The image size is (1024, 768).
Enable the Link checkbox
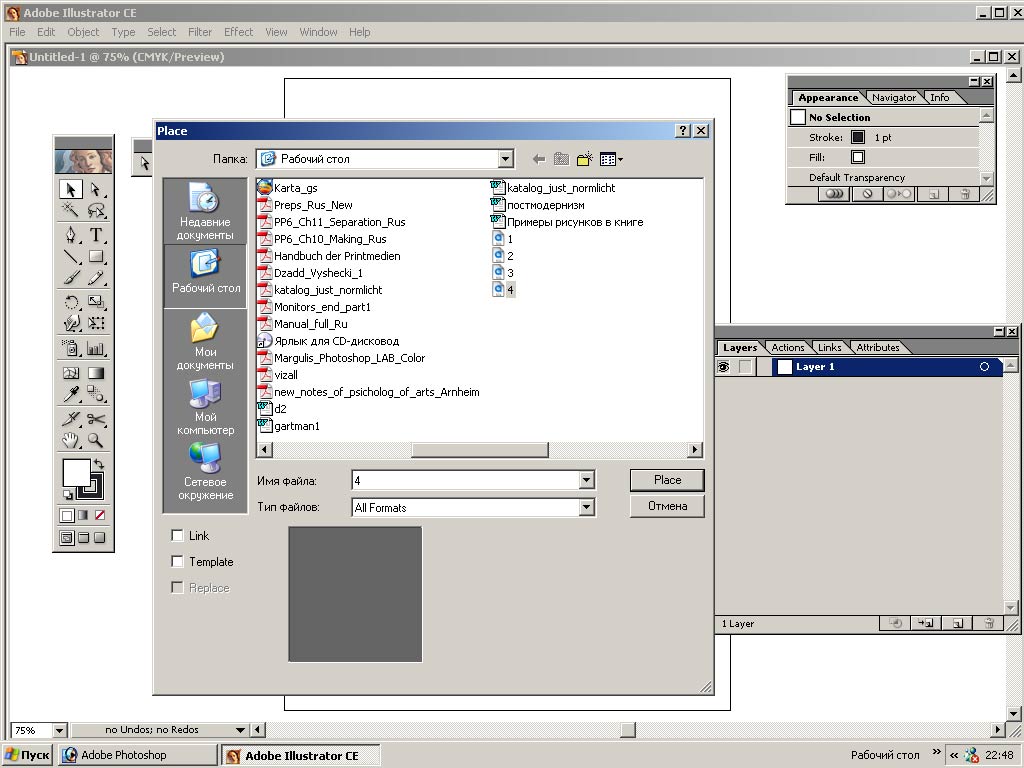[x=177, y=536]
